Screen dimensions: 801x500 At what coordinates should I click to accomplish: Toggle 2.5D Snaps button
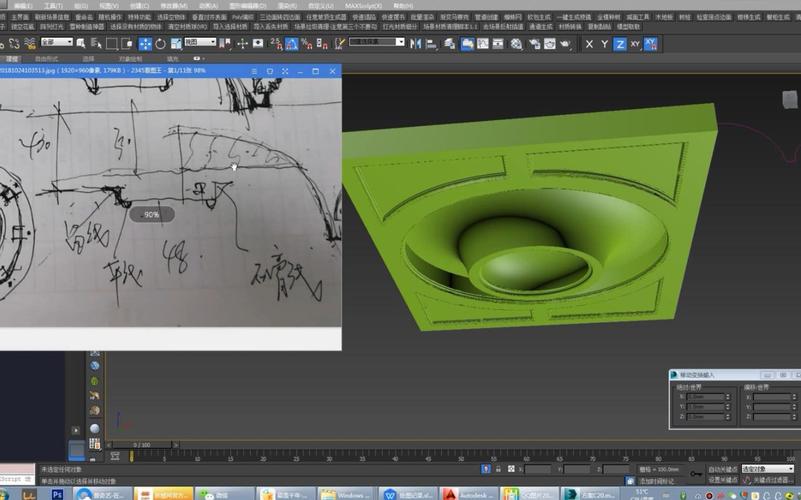tap(276, 44)
